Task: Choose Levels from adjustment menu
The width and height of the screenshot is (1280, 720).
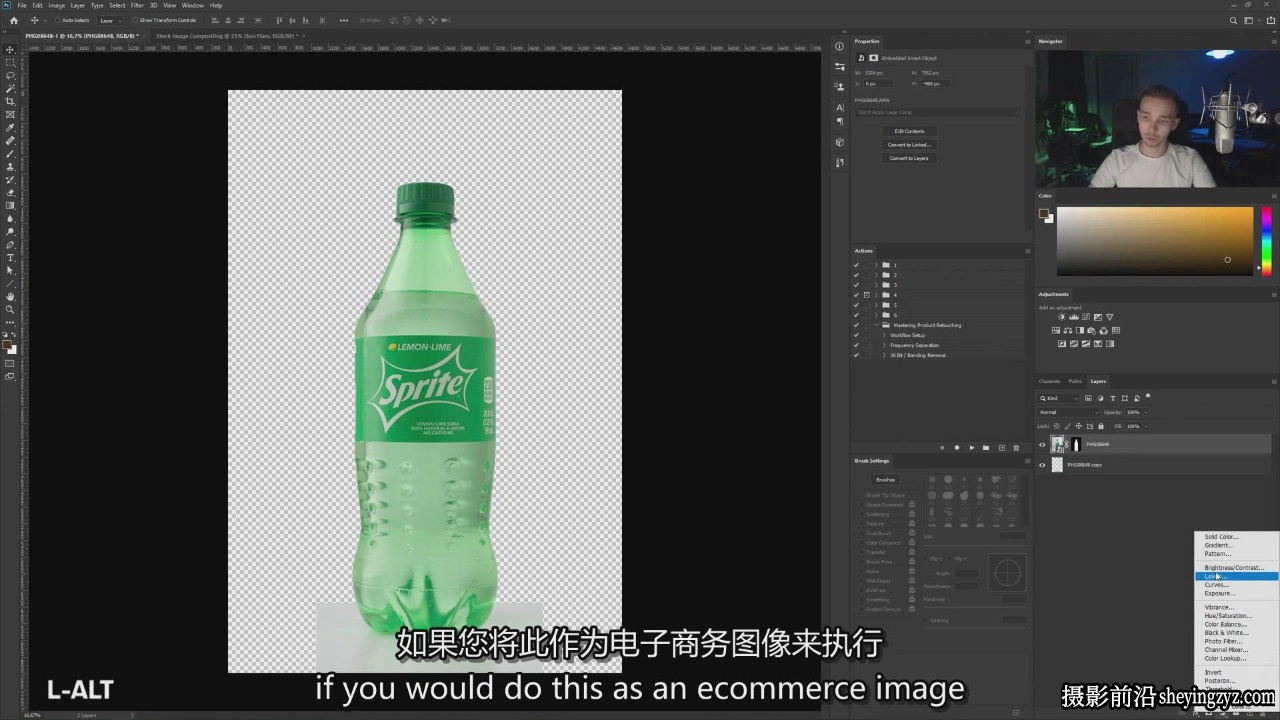Action: 1237,577
